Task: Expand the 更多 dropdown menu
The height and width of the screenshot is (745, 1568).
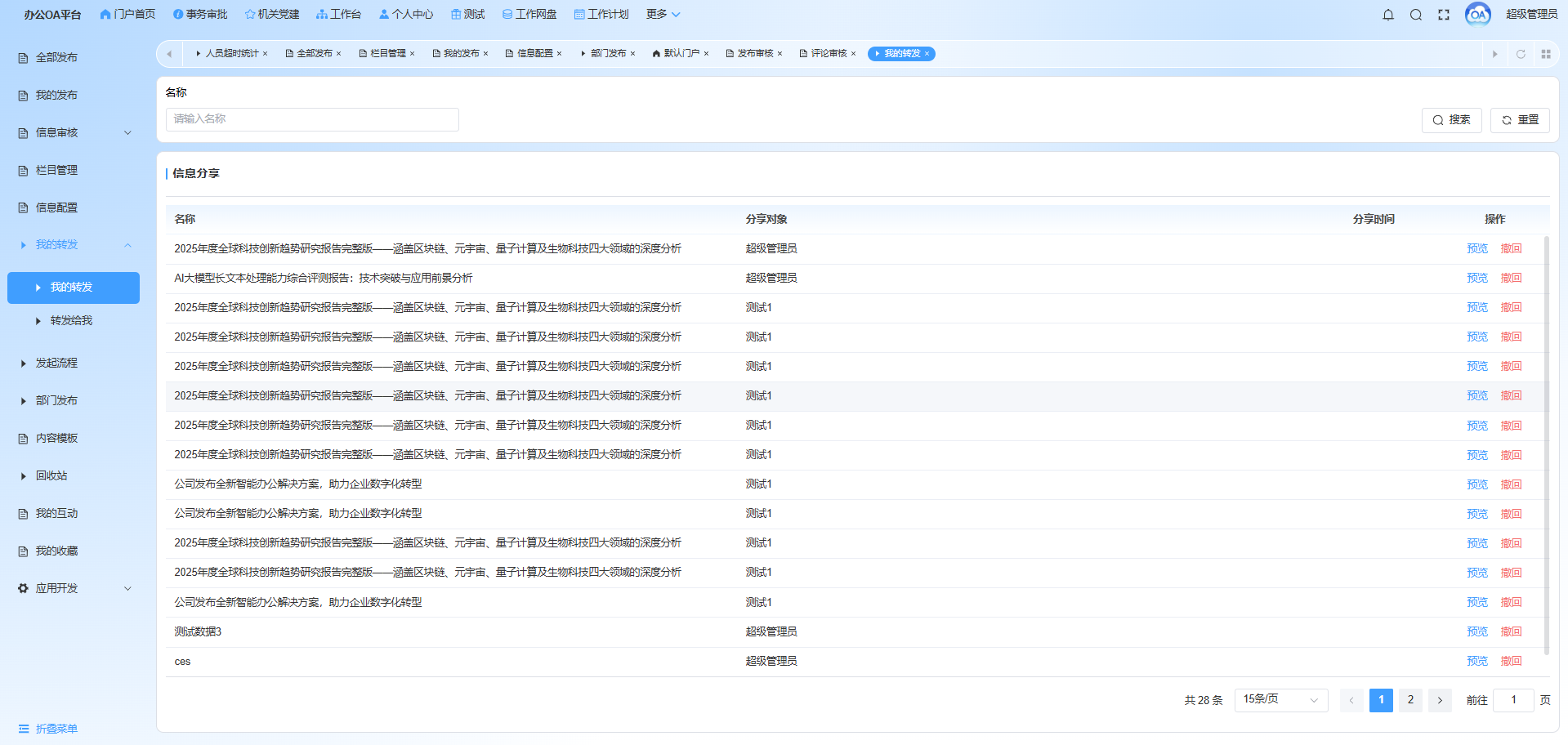Action: (663, 15)
